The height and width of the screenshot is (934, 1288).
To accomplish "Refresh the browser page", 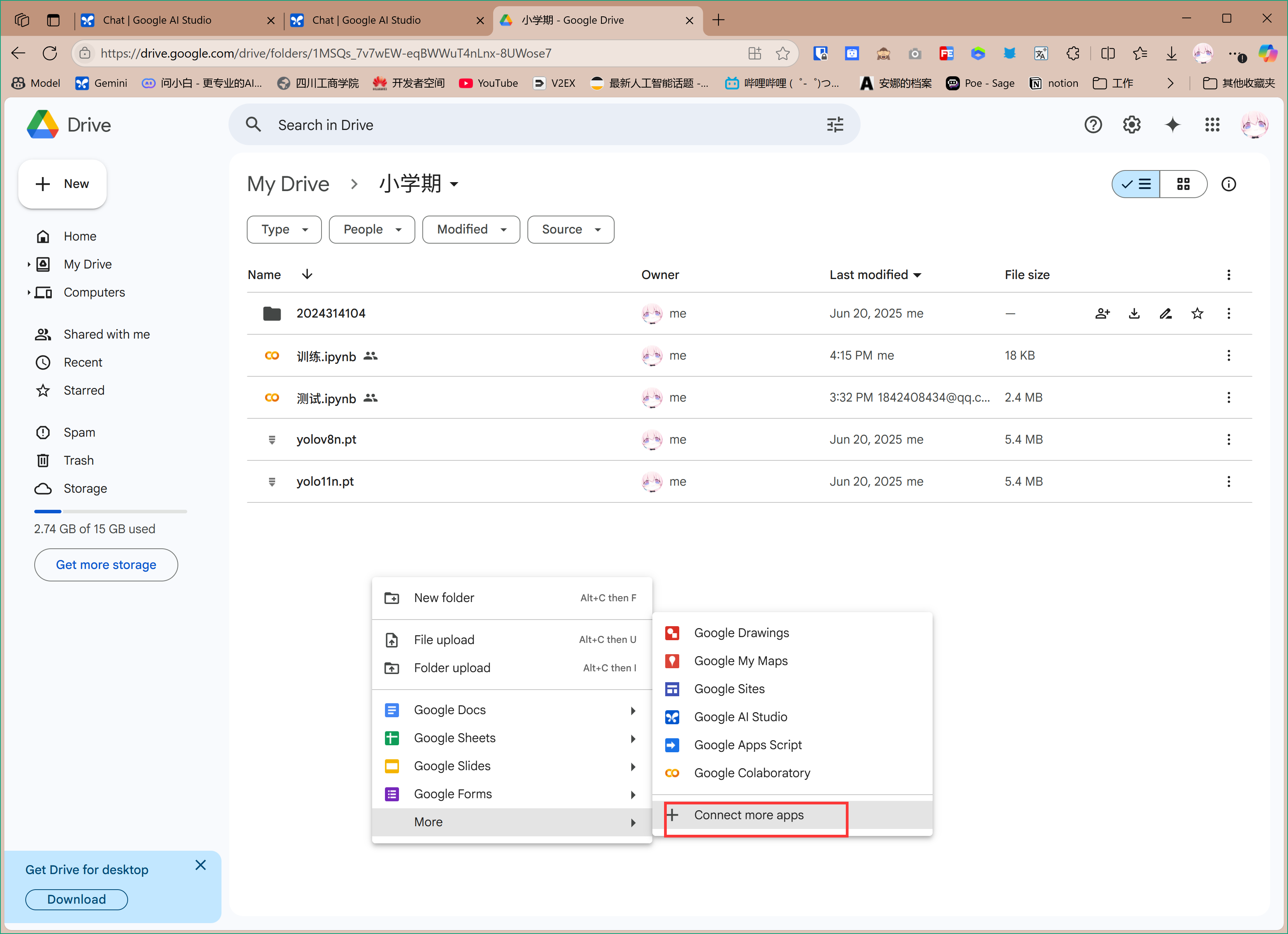I will pos(50,53).
